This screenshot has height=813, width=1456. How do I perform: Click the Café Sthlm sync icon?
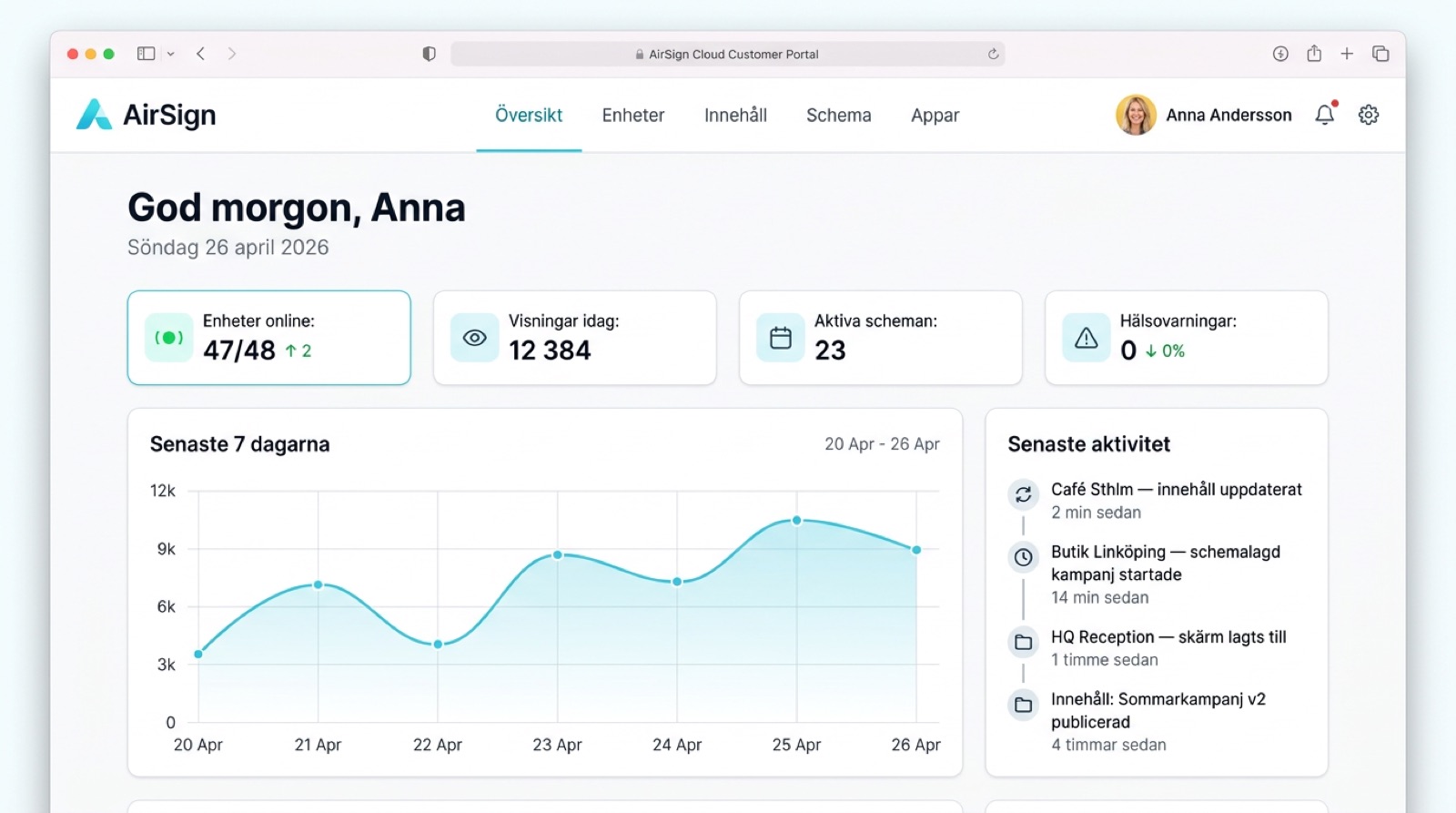(1024, 494)
